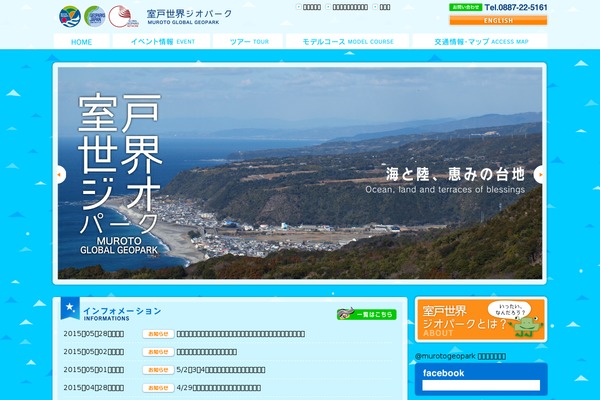Click the MUROTO GLOBAL GEOPARK text on slide
This screenshot has height=400, width=600.
[x=119, y=245]
